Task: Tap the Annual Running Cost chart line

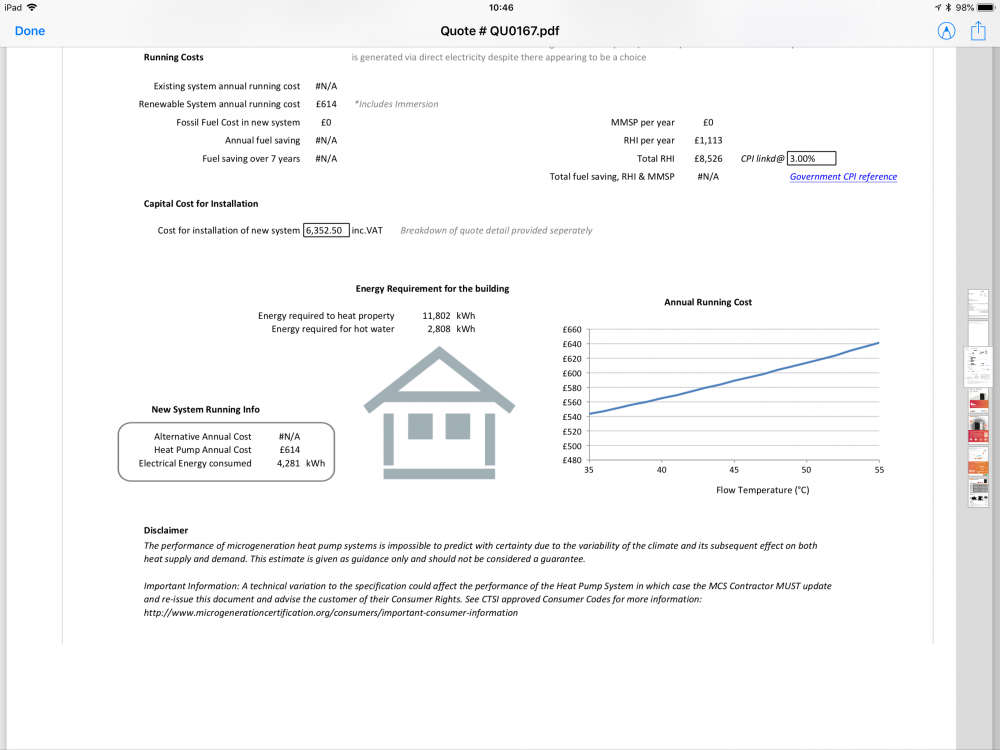Action: click(733, 379)
